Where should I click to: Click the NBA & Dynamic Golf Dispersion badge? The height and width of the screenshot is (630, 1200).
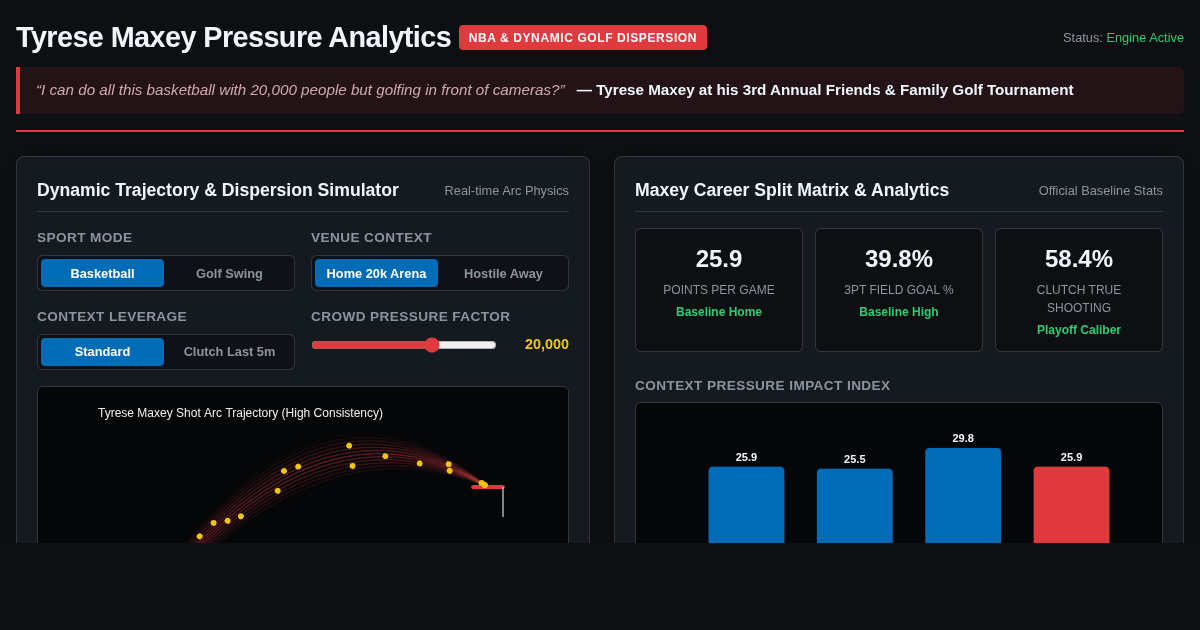tap(583, 38)
